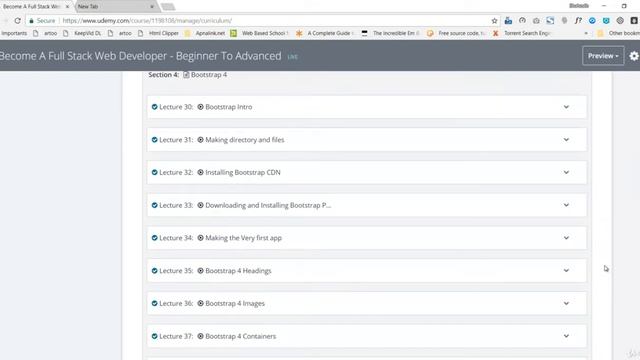This screenshot has width=640, height=360.
Task: Open the Other bookmarks folder
Action: (619, 33)
